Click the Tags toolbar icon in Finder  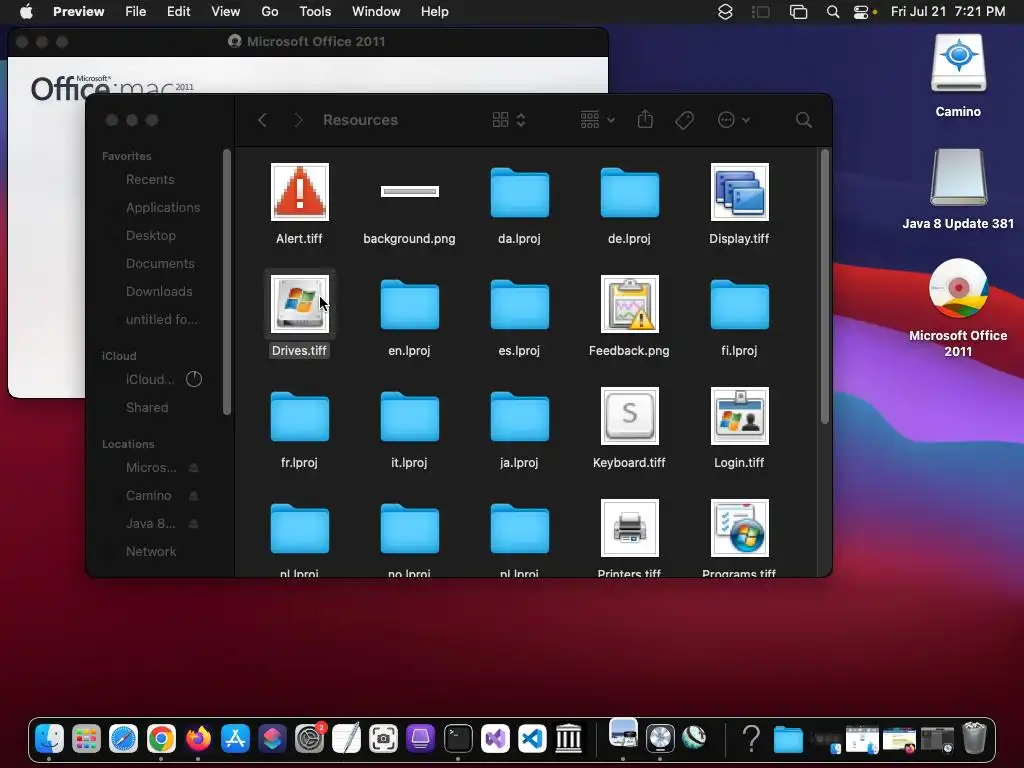pos(684,120)
